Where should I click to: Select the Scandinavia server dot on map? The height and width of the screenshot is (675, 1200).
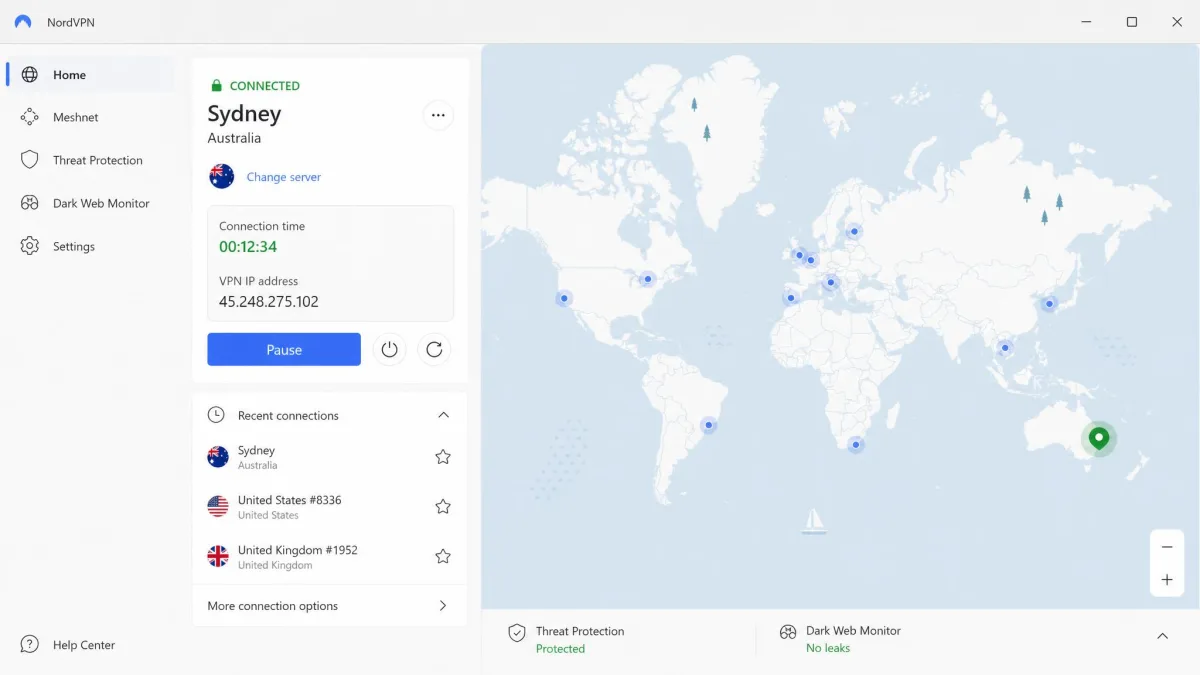[x=854, y=231]
